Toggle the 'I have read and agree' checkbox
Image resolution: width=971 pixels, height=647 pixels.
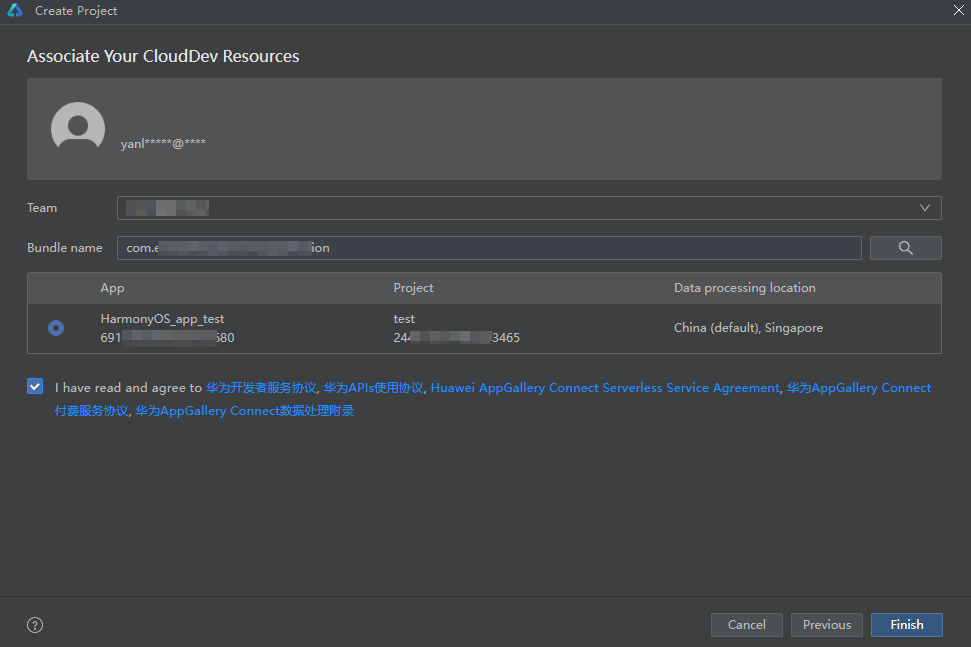36,387
